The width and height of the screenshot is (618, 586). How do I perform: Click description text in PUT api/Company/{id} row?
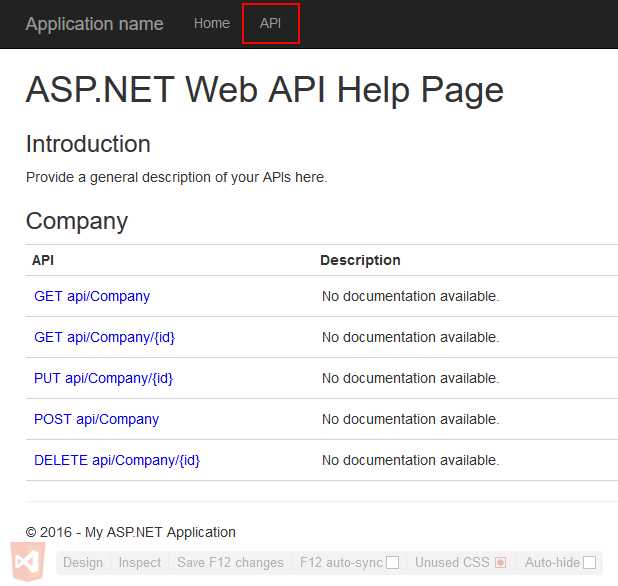(x=410, y=378)
